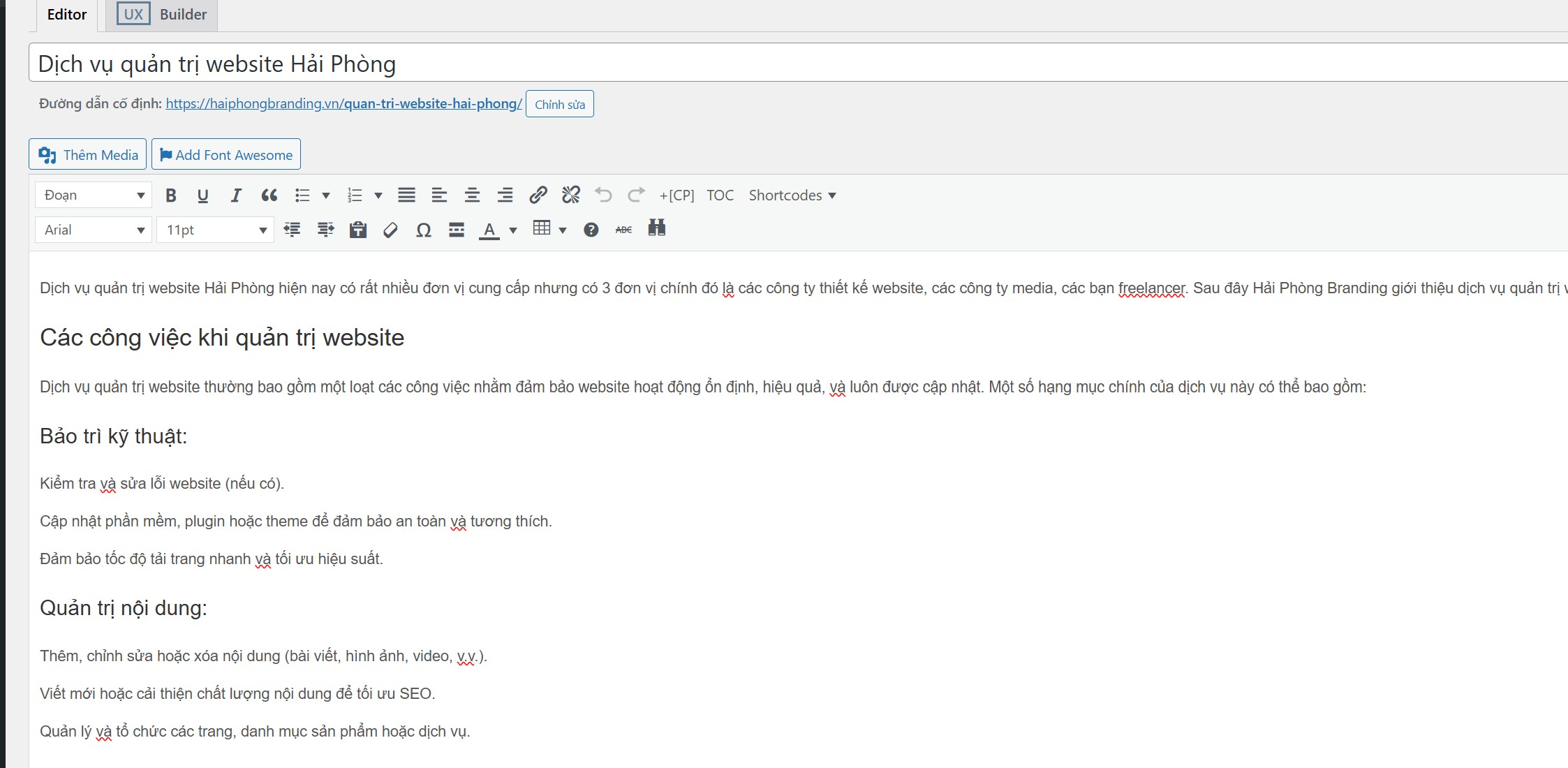This screenshot has width=1568, height=768.
Task: Click the Thêm Media button
Action: (x=87, y=154)
